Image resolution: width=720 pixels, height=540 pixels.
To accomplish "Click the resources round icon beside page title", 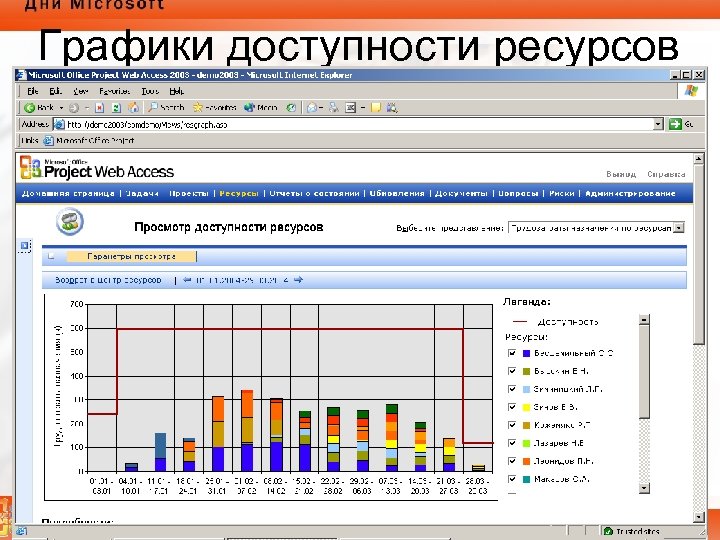I will click(70, 221).
